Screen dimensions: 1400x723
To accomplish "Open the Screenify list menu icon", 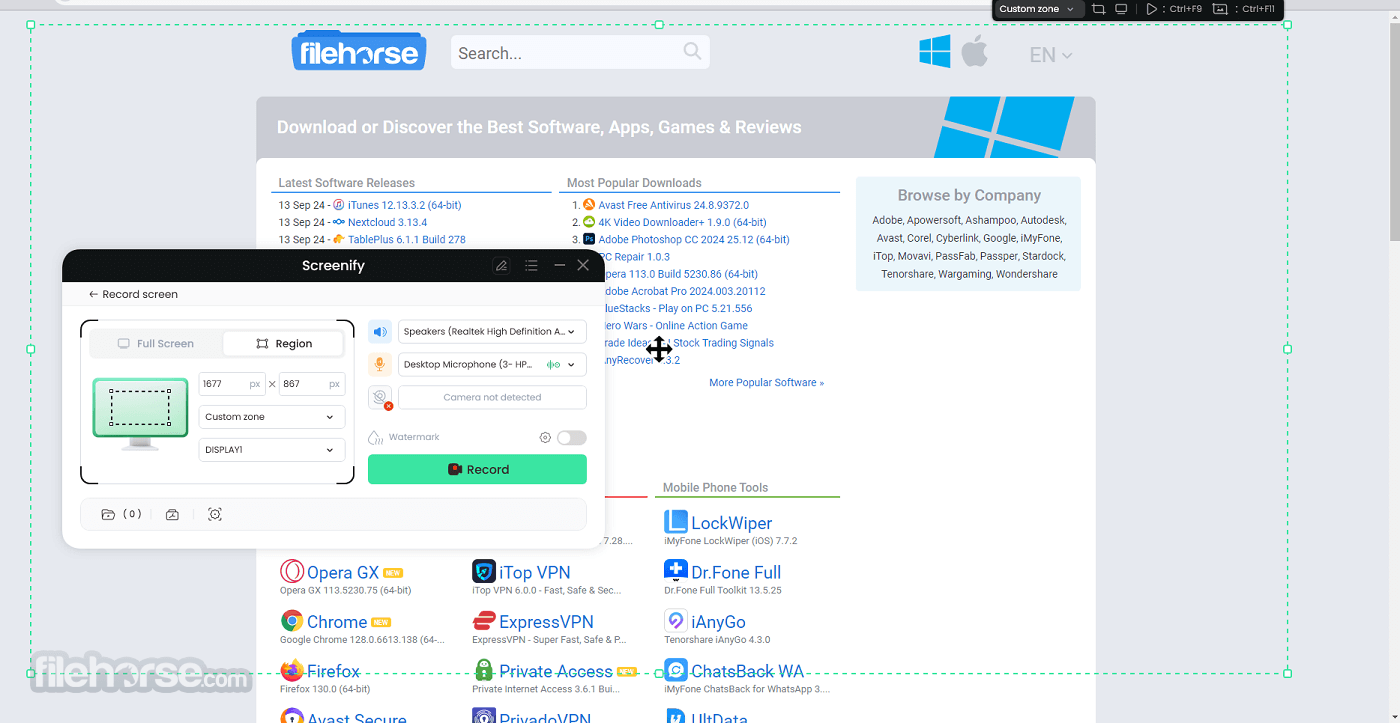I will tap(531, 266).
